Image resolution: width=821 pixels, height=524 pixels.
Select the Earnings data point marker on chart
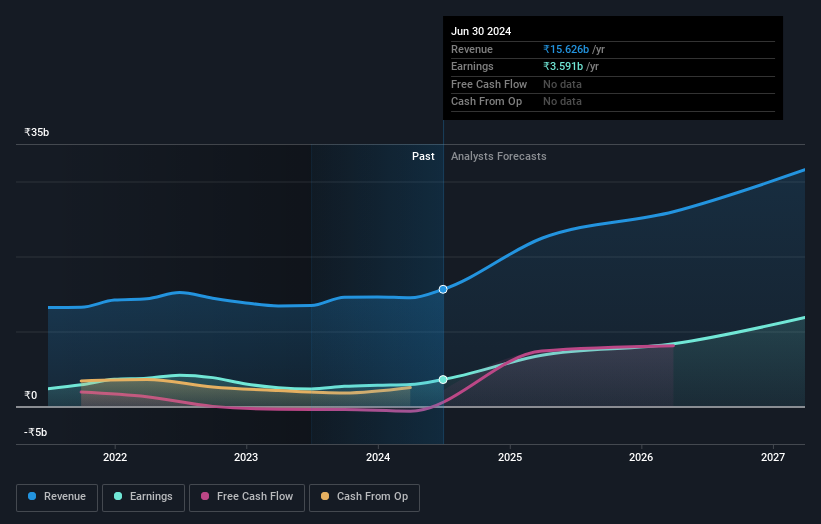[x=443, y=380]
